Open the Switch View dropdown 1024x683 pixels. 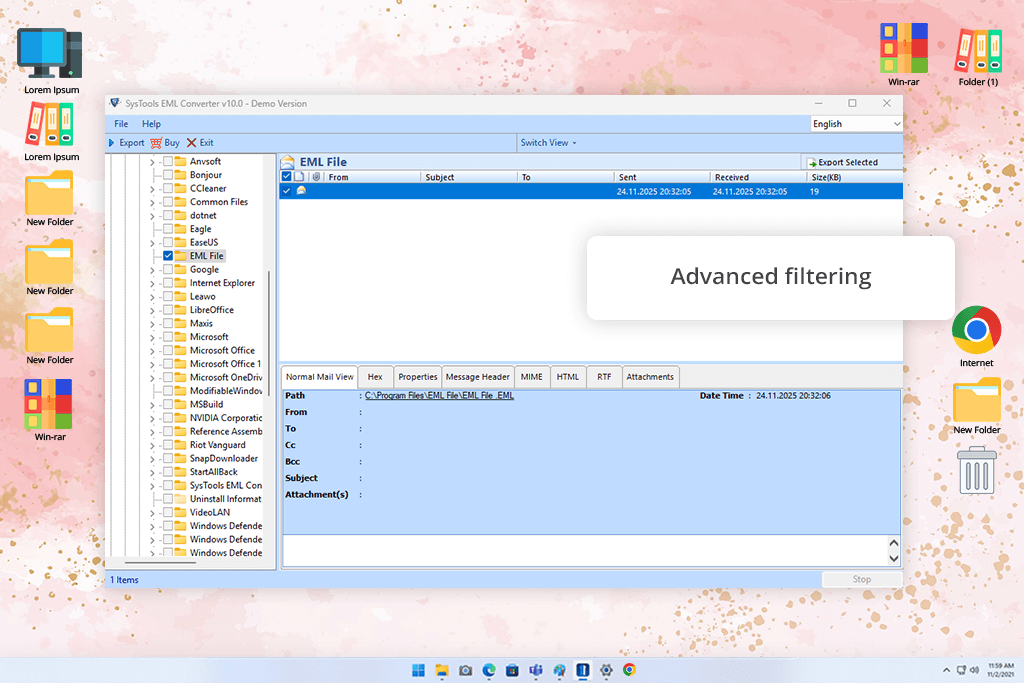(549, 142)
